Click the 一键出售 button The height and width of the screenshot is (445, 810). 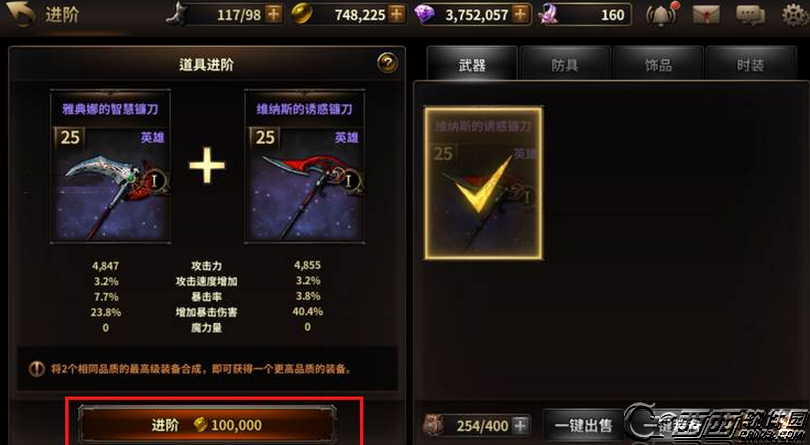pos(584,425)
